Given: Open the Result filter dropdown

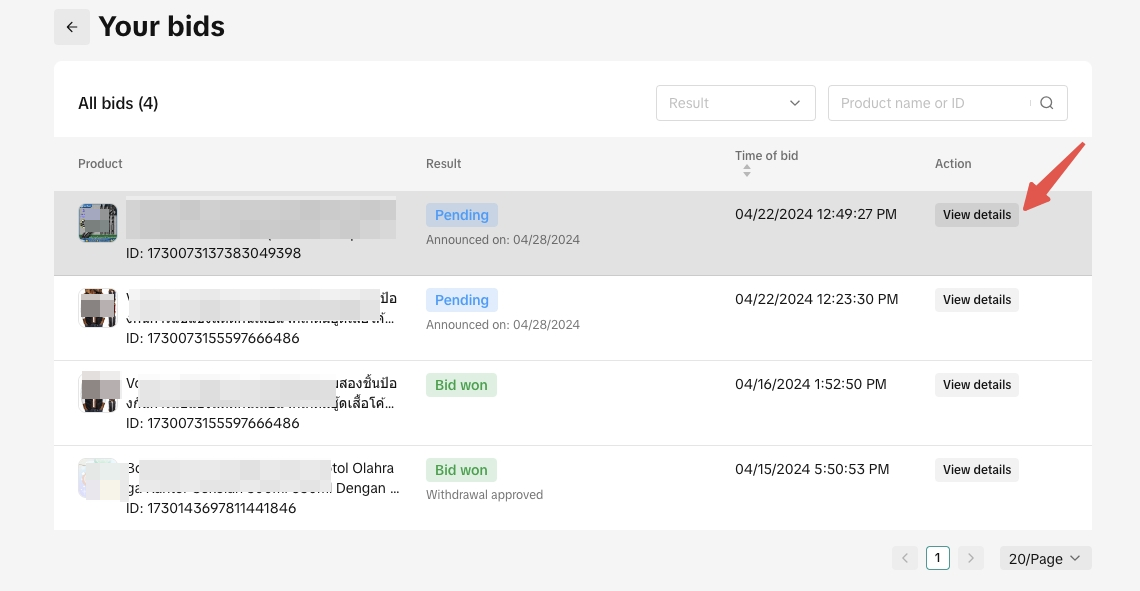Looking at the screenshot, I should pos(735,103).
